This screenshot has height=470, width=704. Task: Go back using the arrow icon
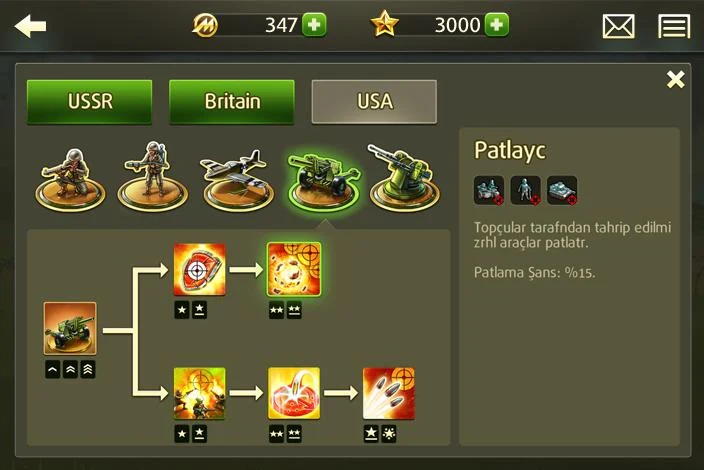point(30,26)
